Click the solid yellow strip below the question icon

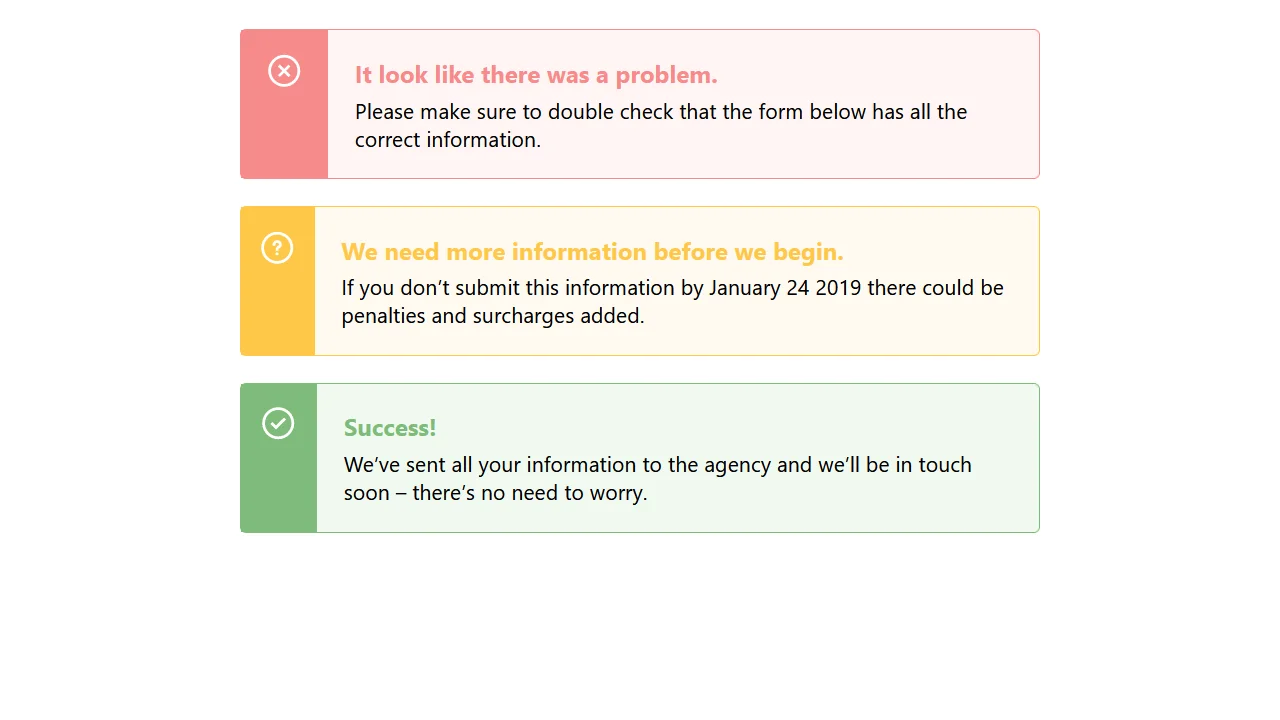tap(277, 312)
